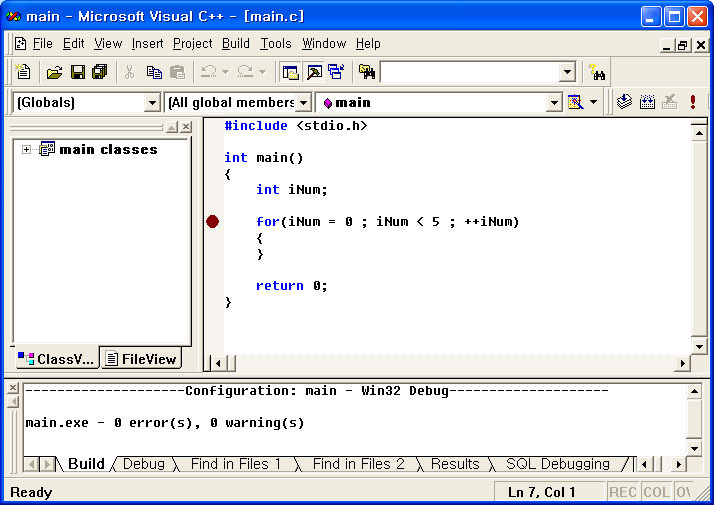
Task: Open the Insert menu
Action: [x=148, y=44]
